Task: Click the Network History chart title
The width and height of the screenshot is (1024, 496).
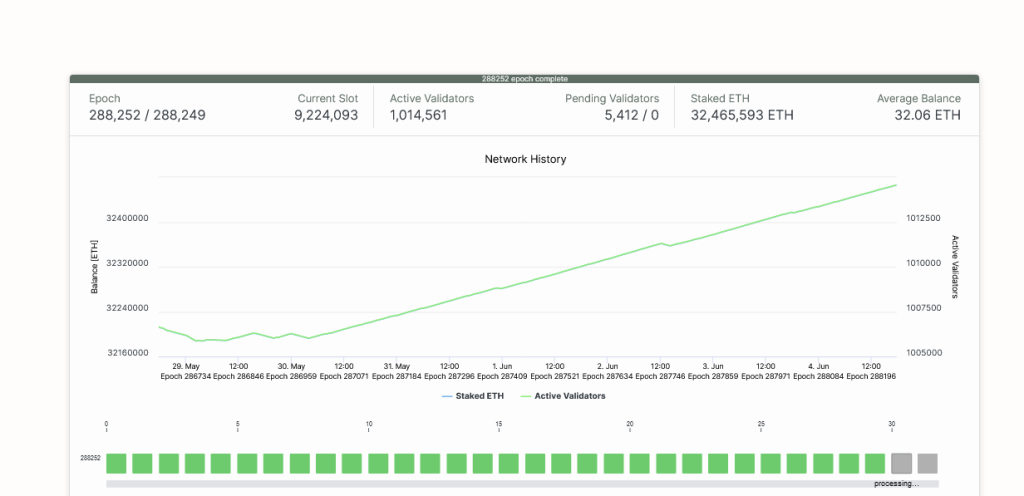Action: 525,159
